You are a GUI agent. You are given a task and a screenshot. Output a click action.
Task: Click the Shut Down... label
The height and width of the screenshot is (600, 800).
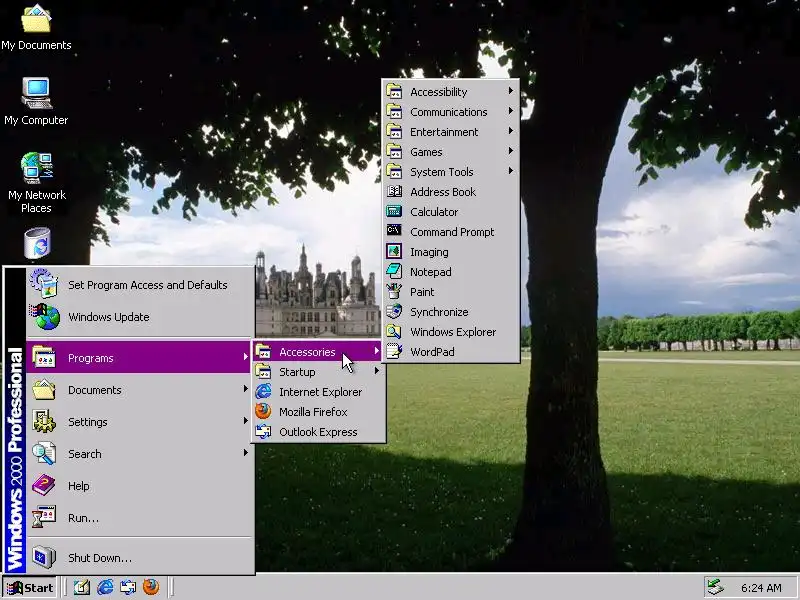tap(100, 558)
